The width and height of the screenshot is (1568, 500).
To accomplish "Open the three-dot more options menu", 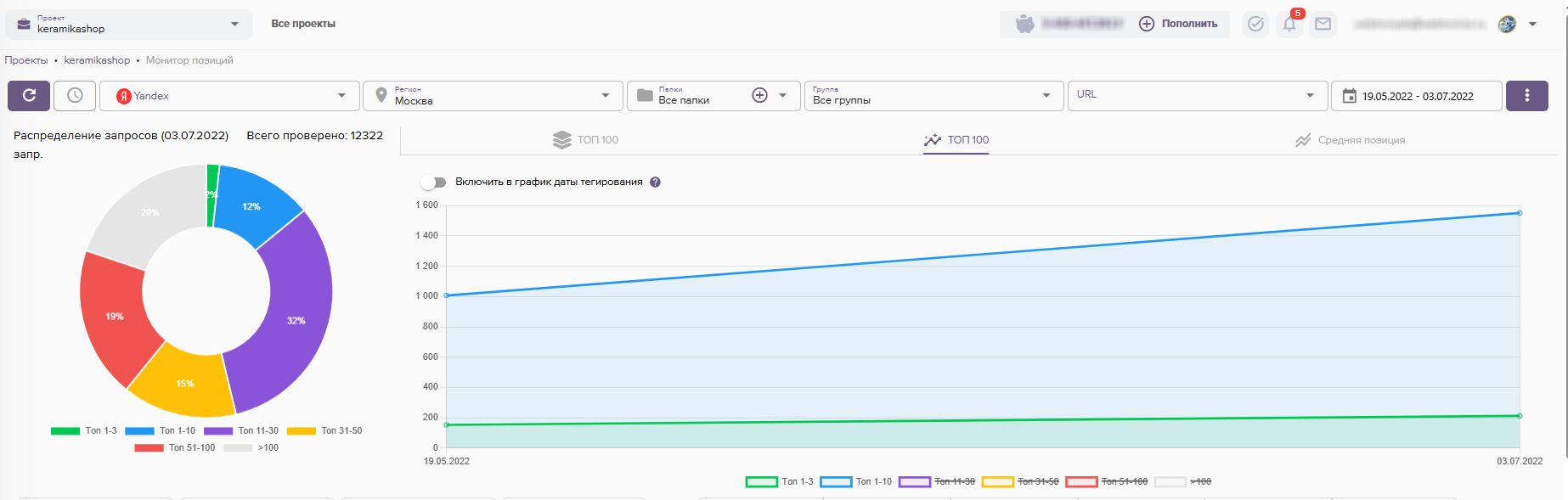I will click(1526, 96).
